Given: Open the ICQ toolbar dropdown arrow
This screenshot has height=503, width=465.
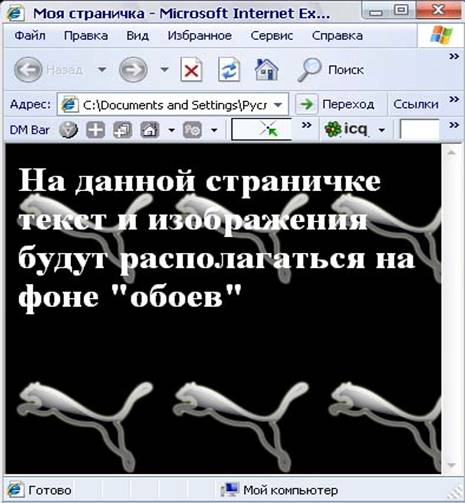Looking at the screenshot, I should pyautogui.click(x=382, y=130).
